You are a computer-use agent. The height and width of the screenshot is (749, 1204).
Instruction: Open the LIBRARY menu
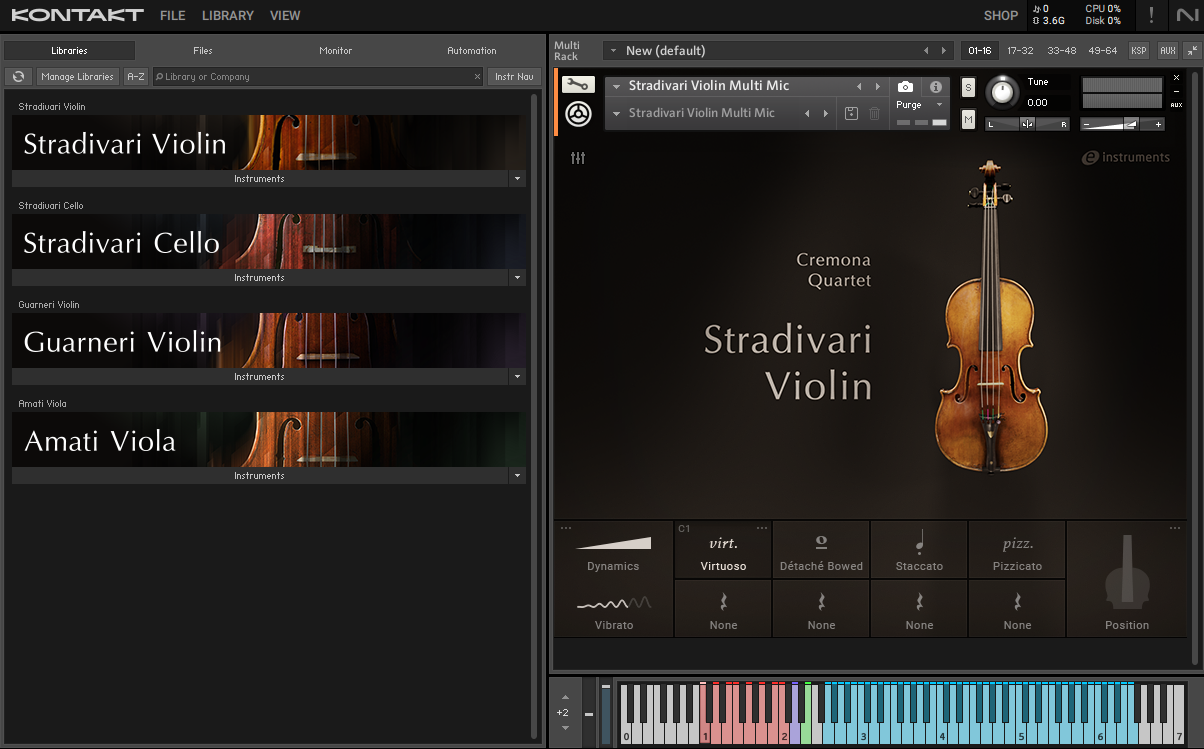click(227, 15)
